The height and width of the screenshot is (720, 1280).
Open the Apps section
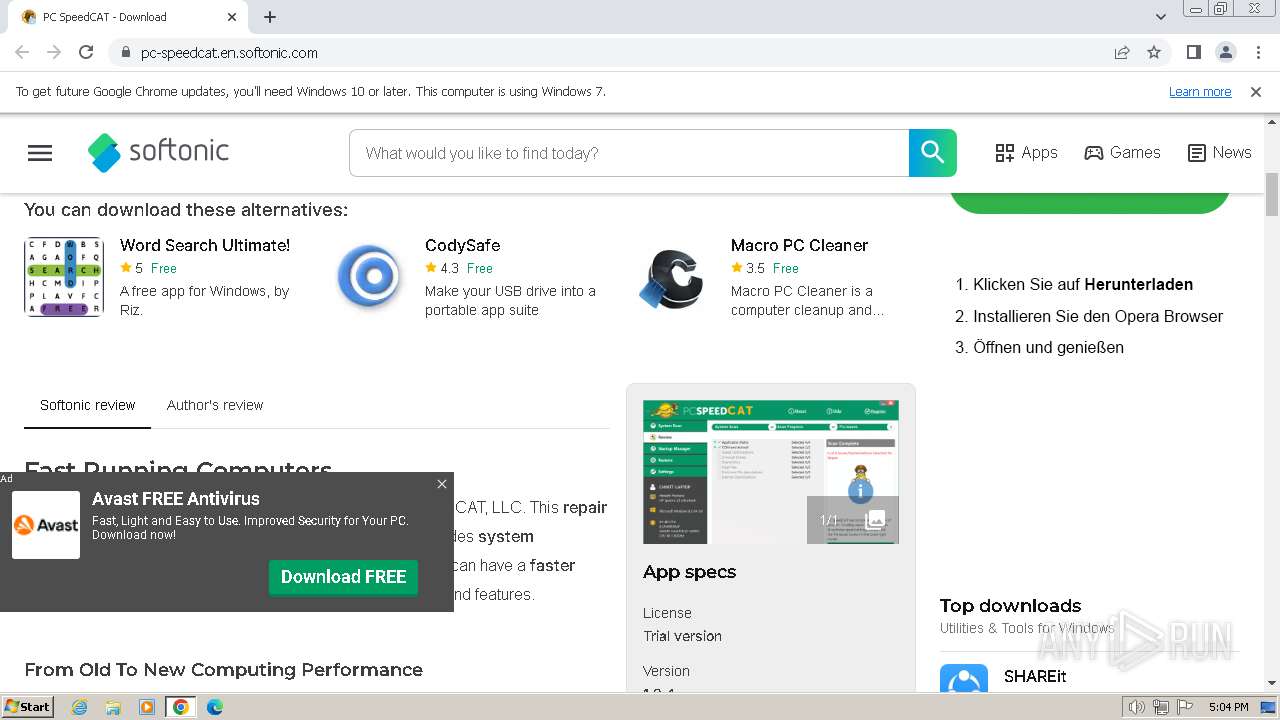click(x=1026, y=153)
